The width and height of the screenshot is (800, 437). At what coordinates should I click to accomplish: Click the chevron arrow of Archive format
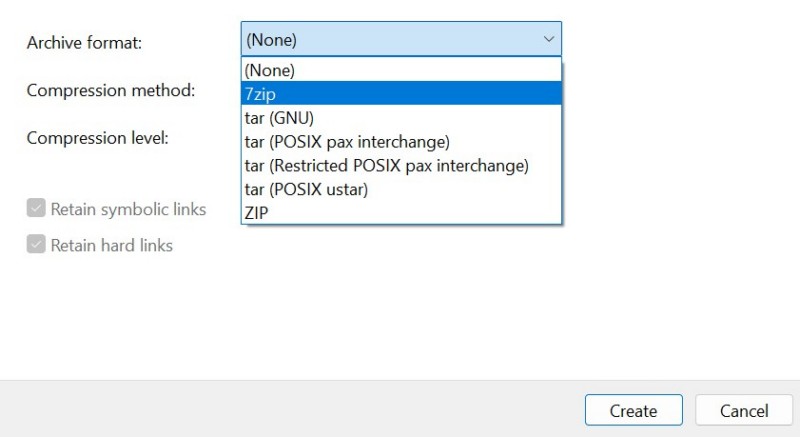(x=548, y=40)
